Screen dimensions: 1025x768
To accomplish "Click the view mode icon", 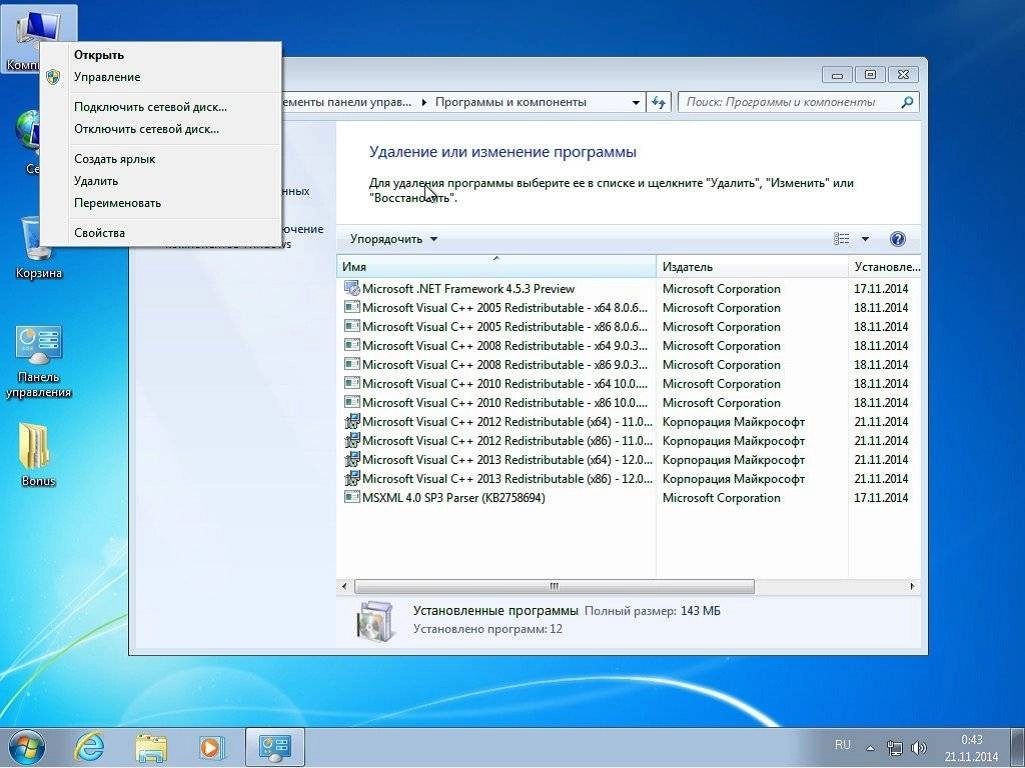I will coord(841,239).
